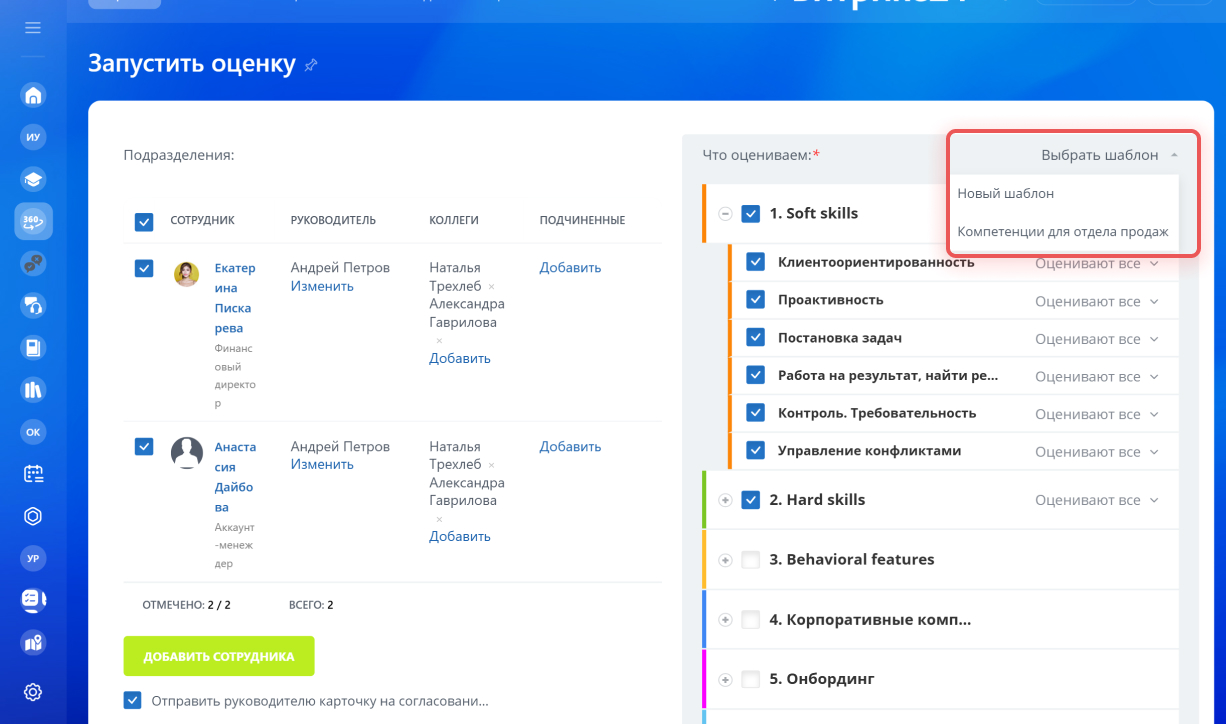Remove Александра Гаврилова from Екатерина's colleagues

coord(439,340)
